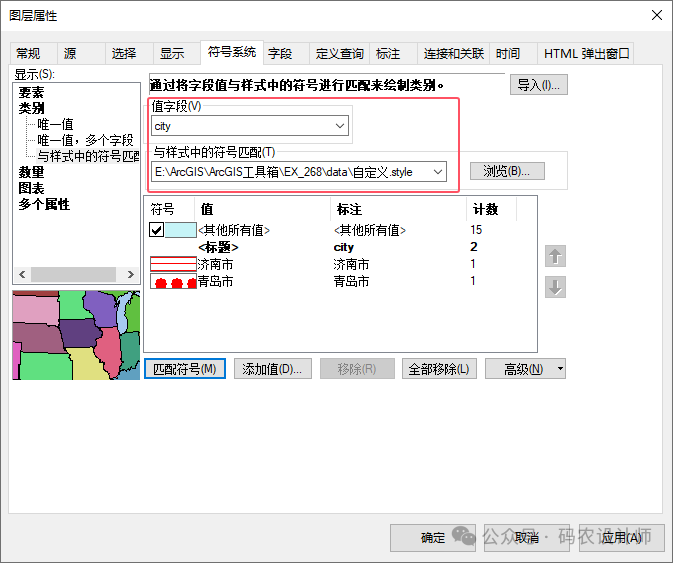
Task: Click the move up arrow icon
Action: (556, 256)
